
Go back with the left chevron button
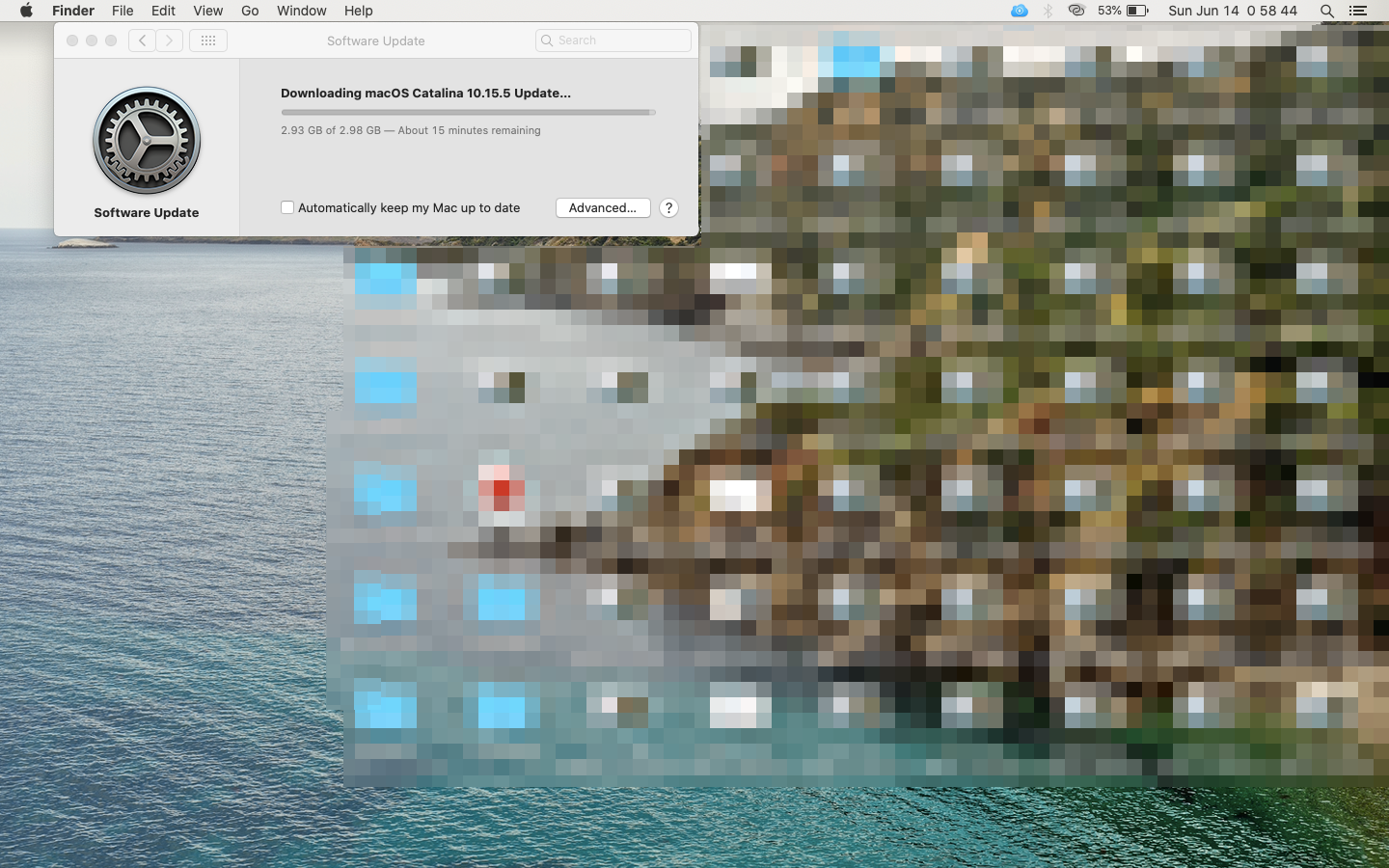pos(143,41)
